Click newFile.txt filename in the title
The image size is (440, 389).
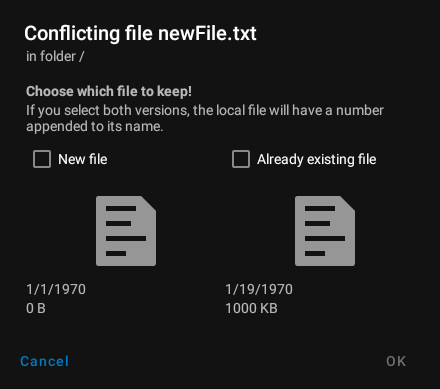pyautogui.click(x=207, y=34)
